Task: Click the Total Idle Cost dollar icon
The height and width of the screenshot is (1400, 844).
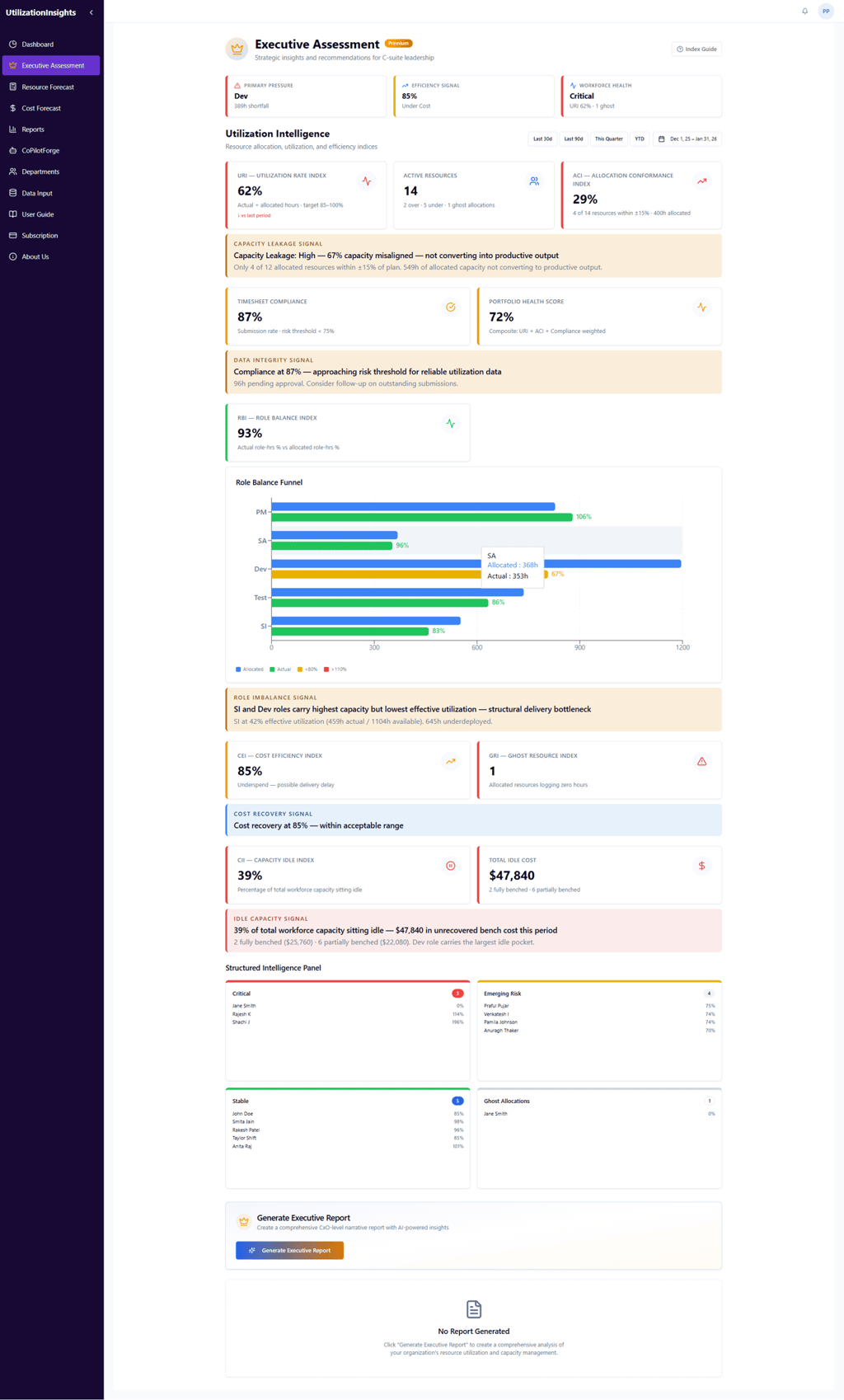Action: point(702,866)
